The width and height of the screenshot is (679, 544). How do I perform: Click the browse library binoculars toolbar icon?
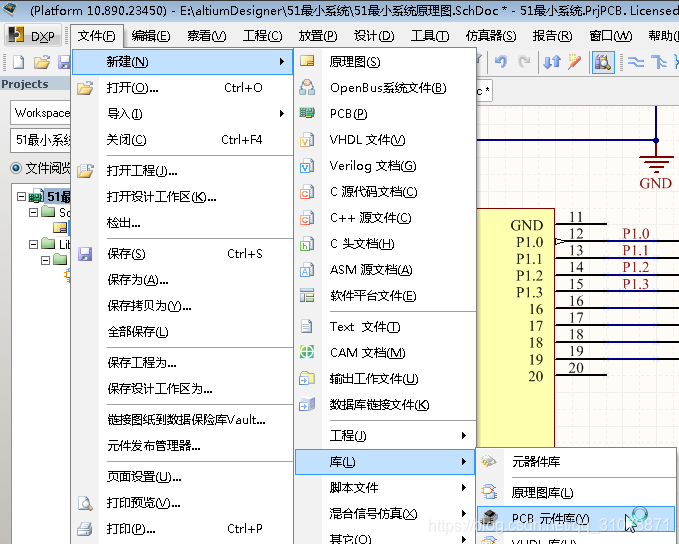tap(603, 62)
